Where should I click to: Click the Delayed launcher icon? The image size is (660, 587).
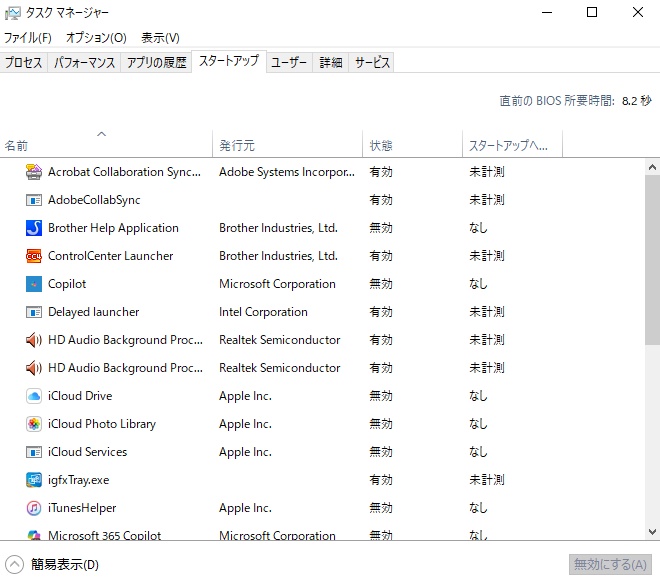click(34, 312)
